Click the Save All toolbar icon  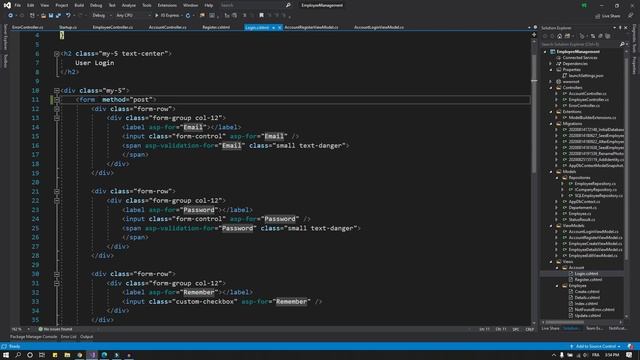coord(58,16)
